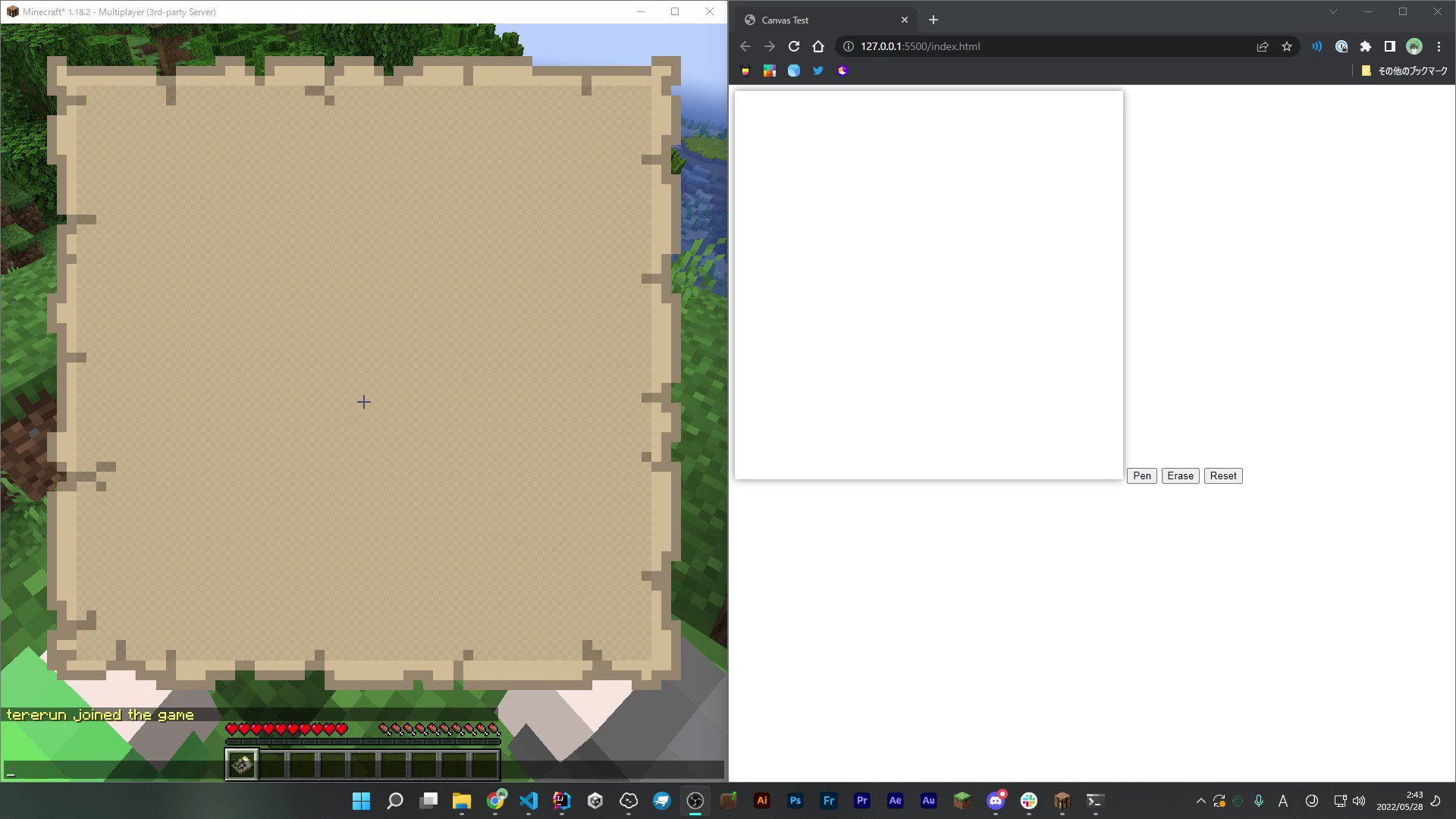This screenshot has width=1456, height=819.
Task: Open clock showing 2:43 2022/05/28
Action: point(1400,801)
